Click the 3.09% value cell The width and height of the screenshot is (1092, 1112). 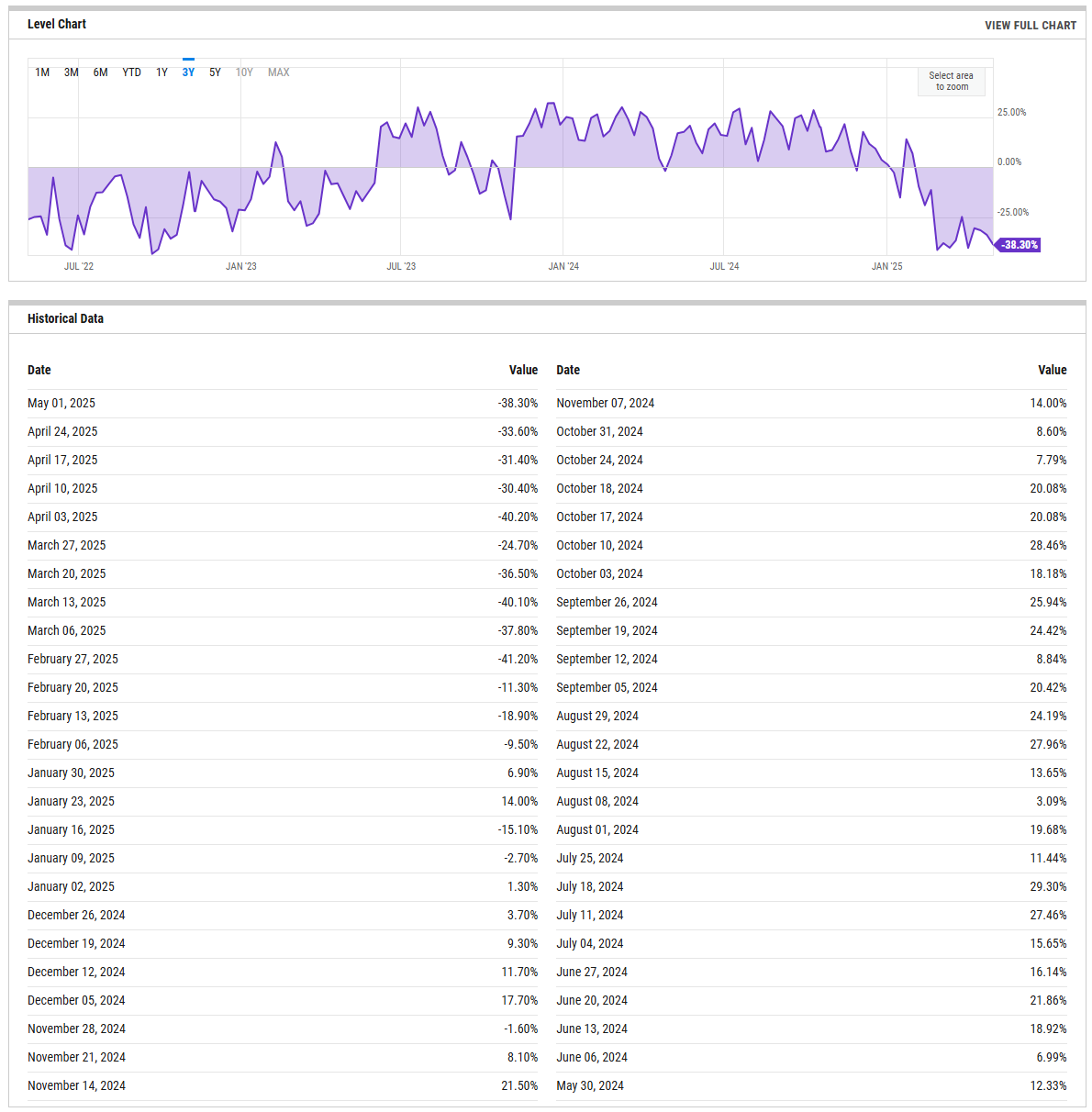point(1052,802)
